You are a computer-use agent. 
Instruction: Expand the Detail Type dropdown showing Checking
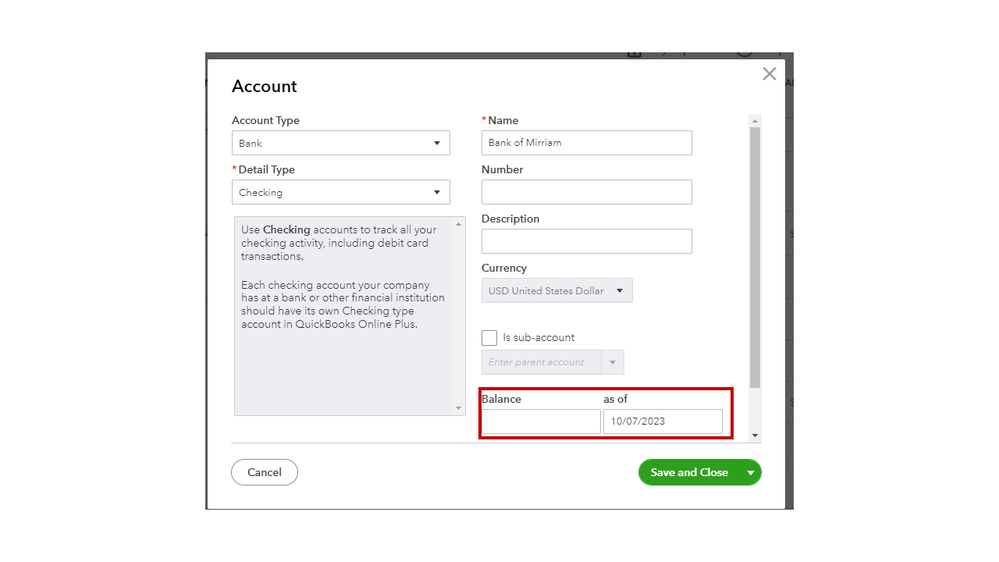tap(340, 192)
